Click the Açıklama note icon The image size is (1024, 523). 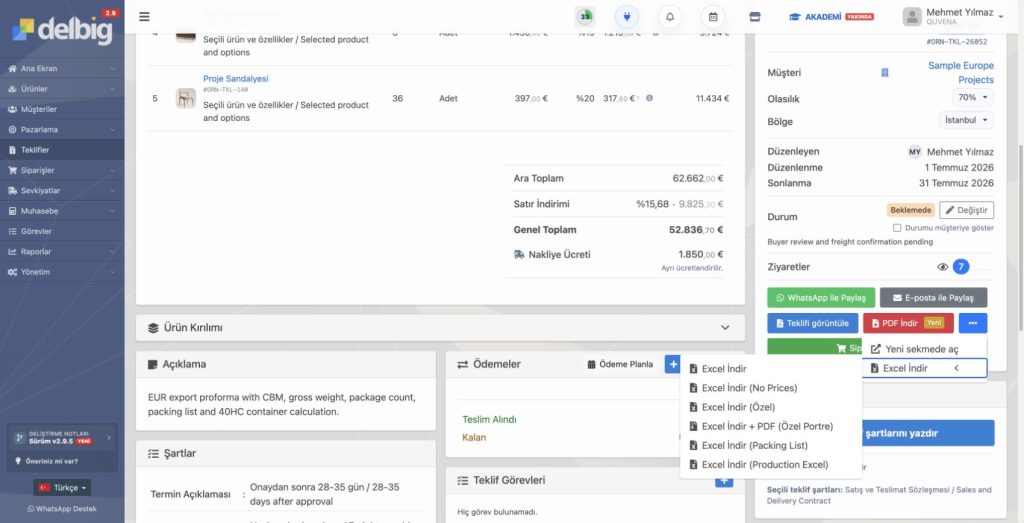(153, 364)
